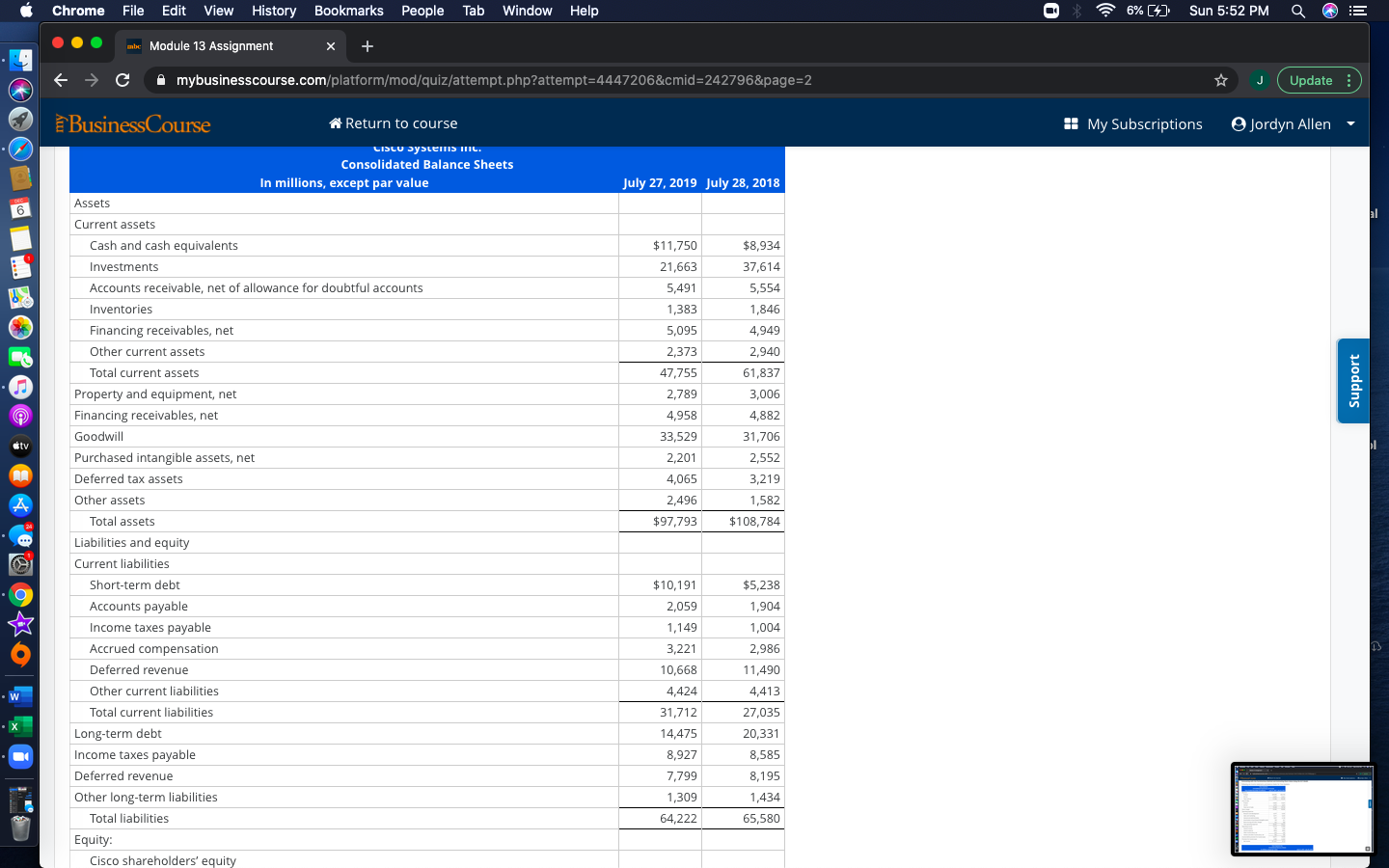Open a new browser tab with the plus icon
Viewport: 1389px width, 868px height.
point(367,45)
